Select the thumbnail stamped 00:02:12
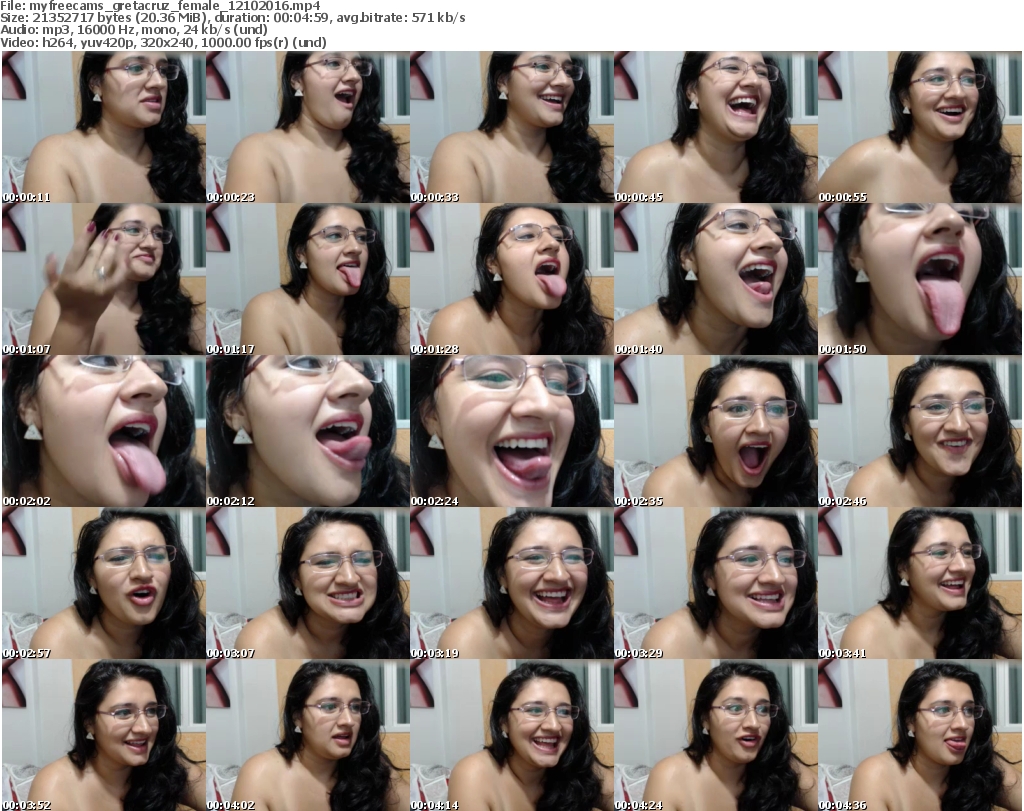The height and width of the screenshot is (811, 1024). [308, 431]
